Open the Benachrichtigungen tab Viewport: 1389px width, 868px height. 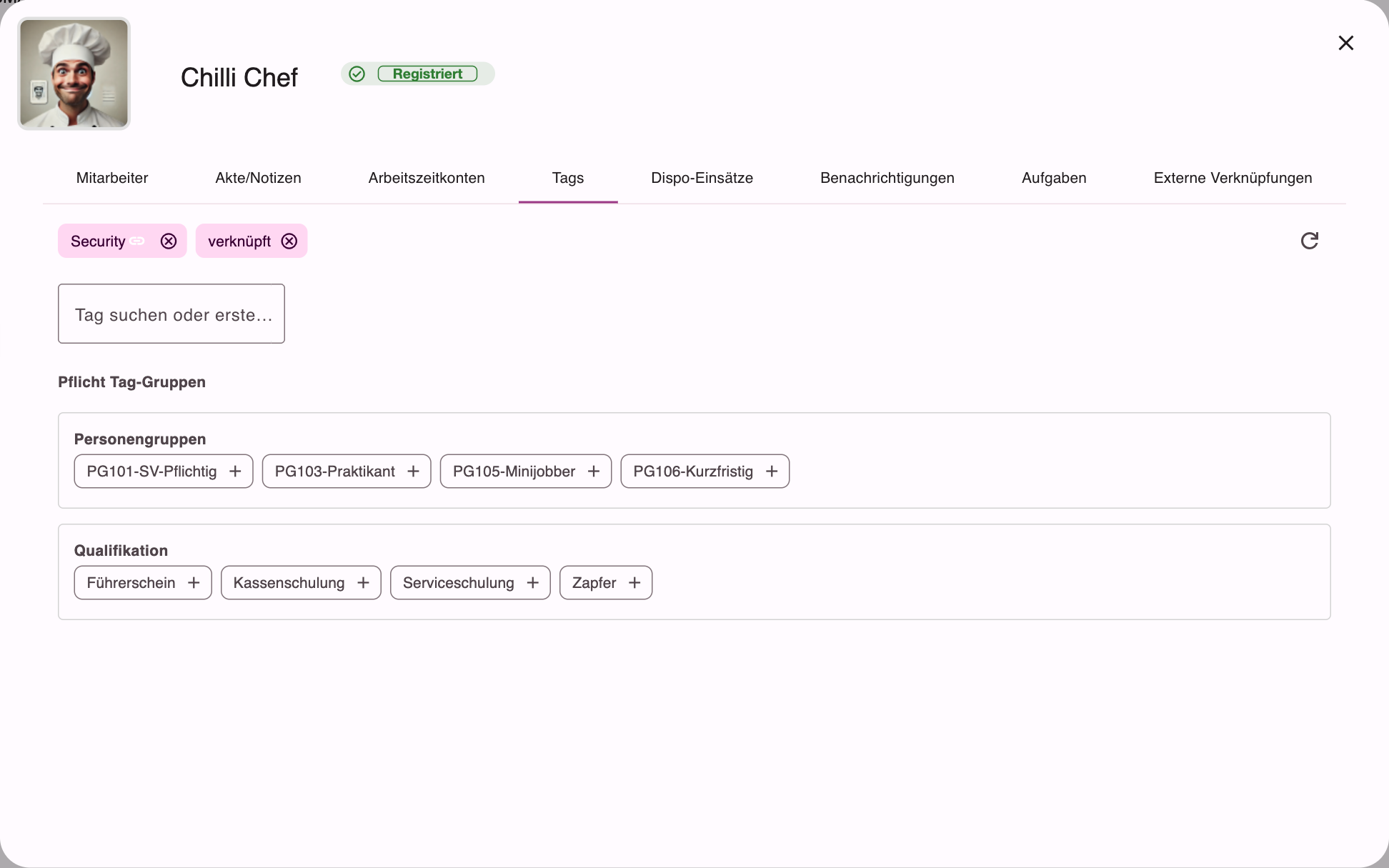tap(887, 178)
